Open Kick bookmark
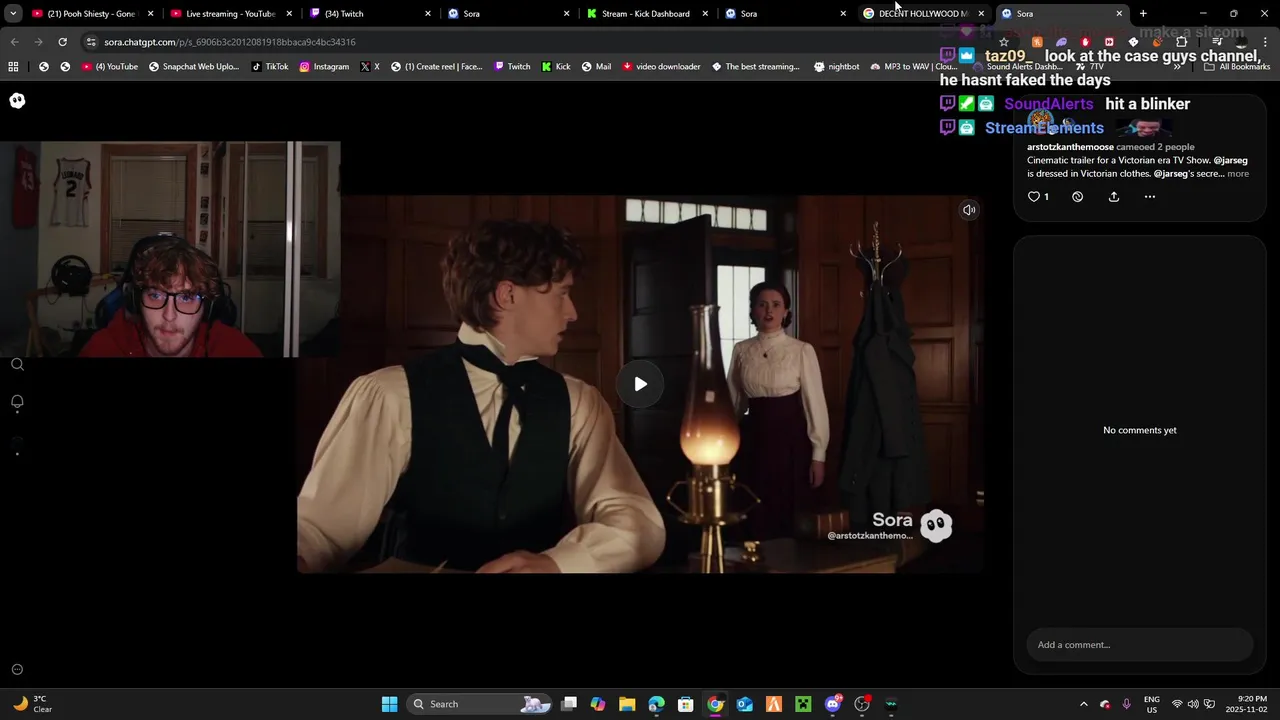Screen dimensions: 1280x720 coord(556,67)
